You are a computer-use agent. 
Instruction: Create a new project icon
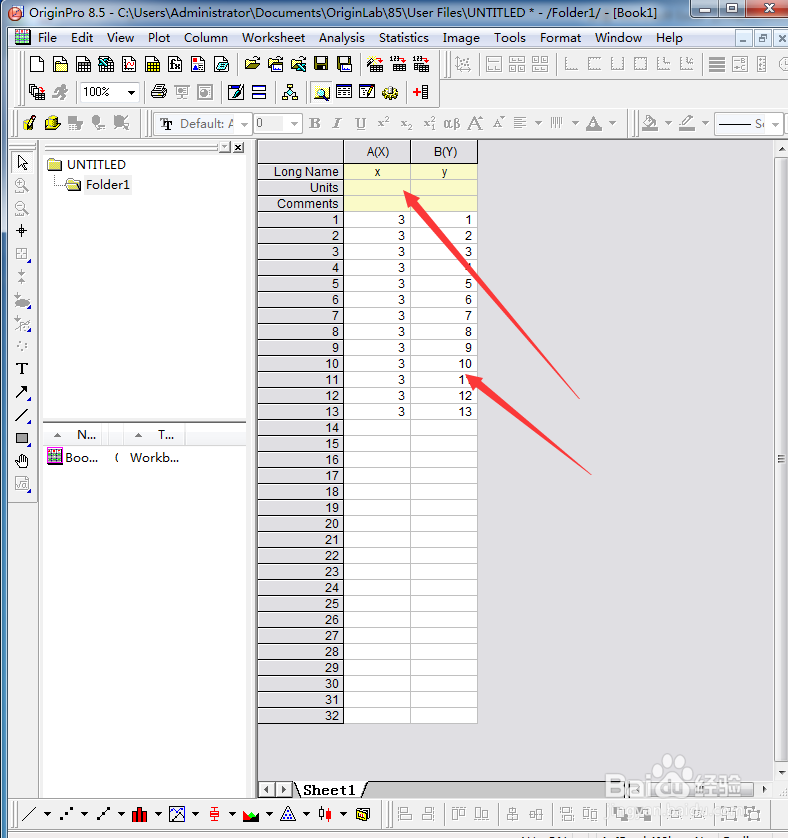click(x=37, y=65)
